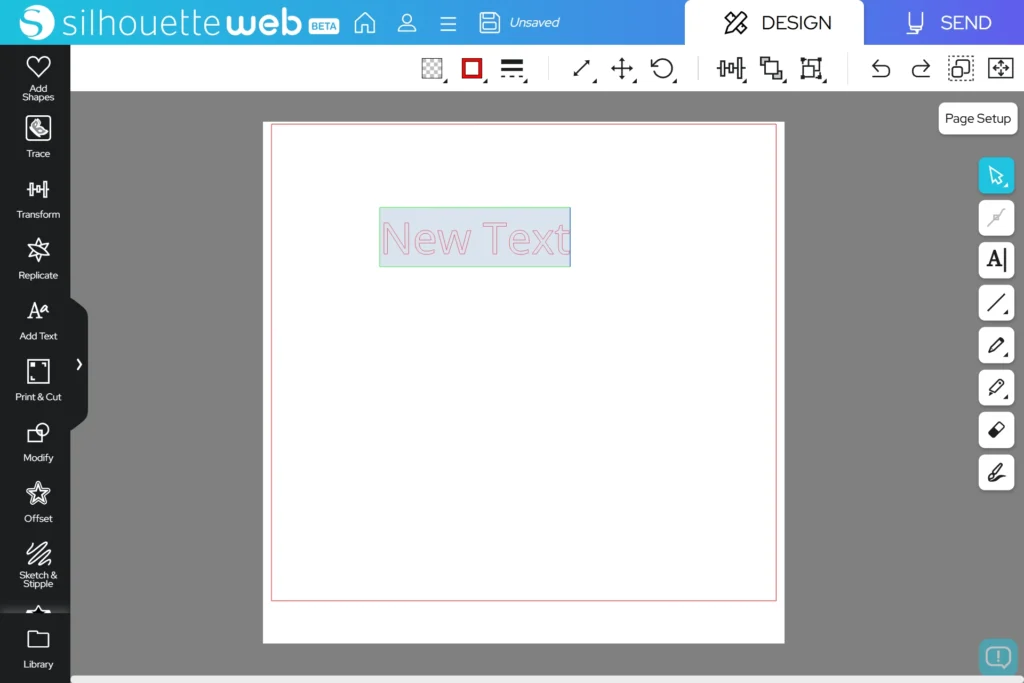Toggle the Select pointer tool
Image resolution: width=1024 pixels, height=683 pixels.
(x=996, y=176)
